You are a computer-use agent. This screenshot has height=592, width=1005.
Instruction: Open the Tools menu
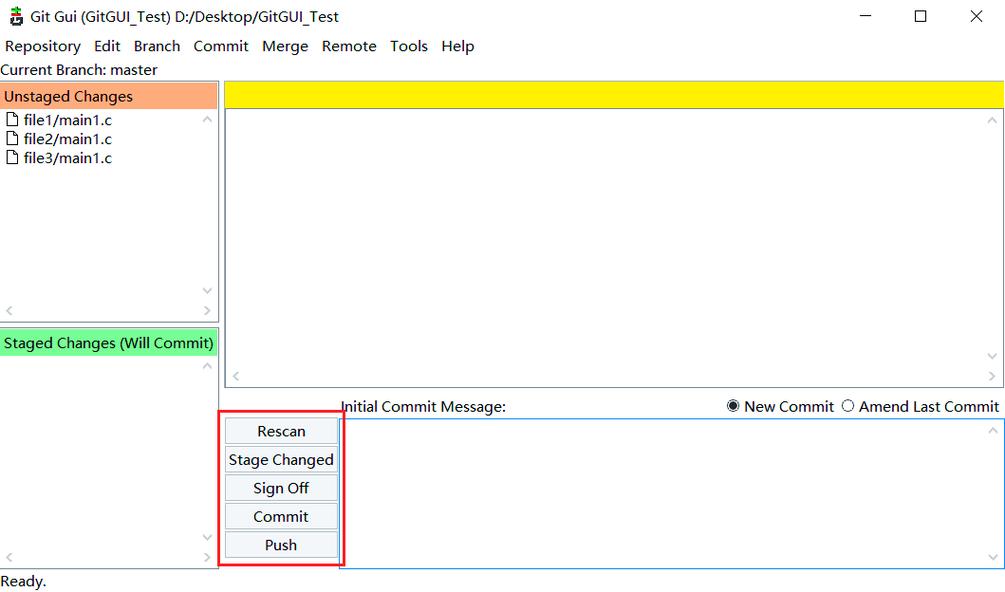(x=409, y=46)
